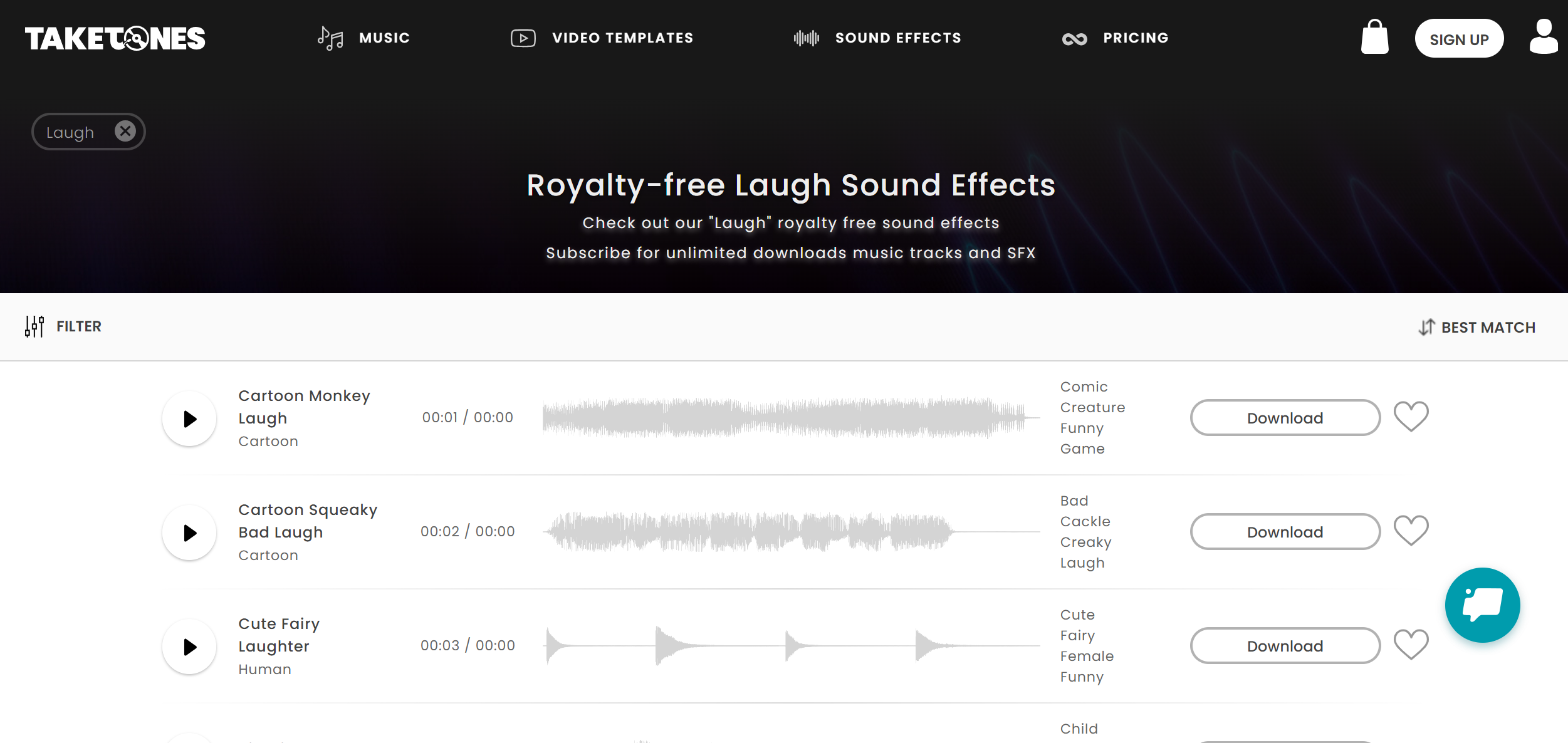Viewport: 1568px width, 743px height.
Task: Open the shopping bag cart icon
Action: [x=1374, y=38]
